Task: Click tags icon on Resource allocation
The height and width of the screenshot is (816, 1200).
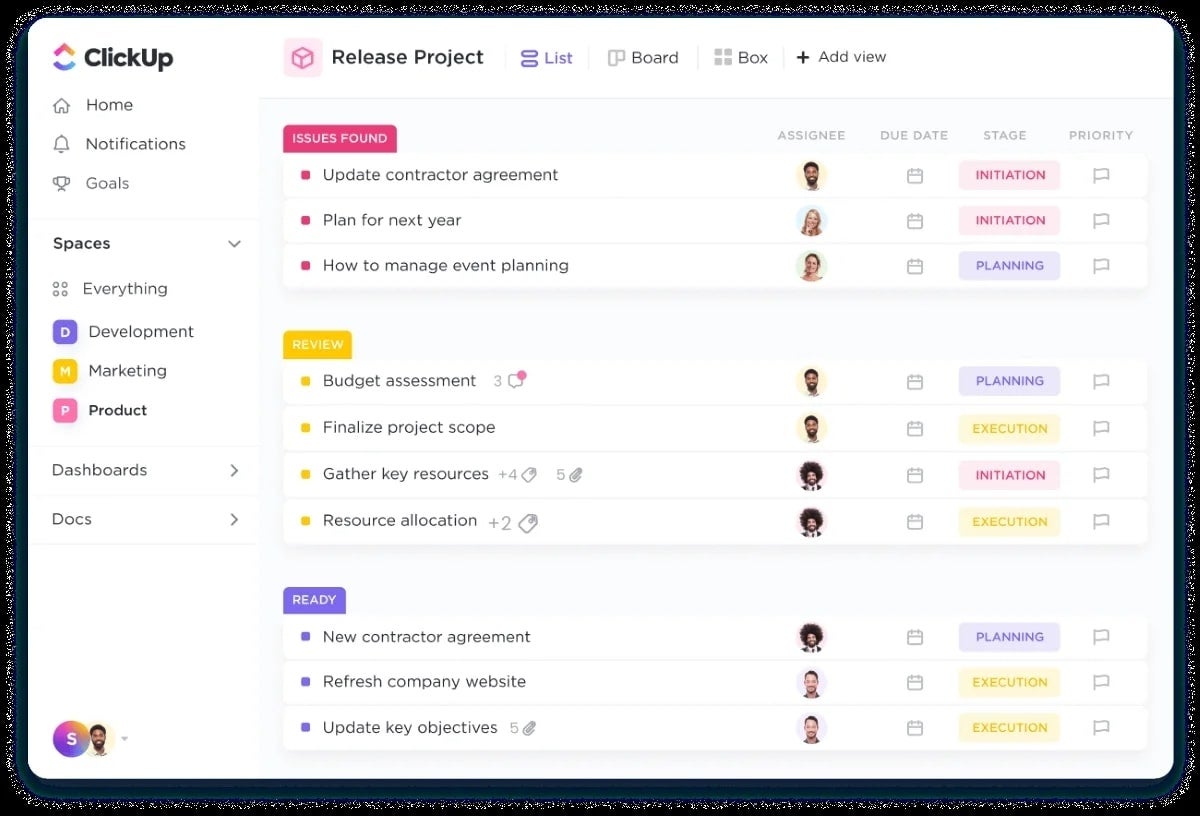Action: (x=528, y=523)
